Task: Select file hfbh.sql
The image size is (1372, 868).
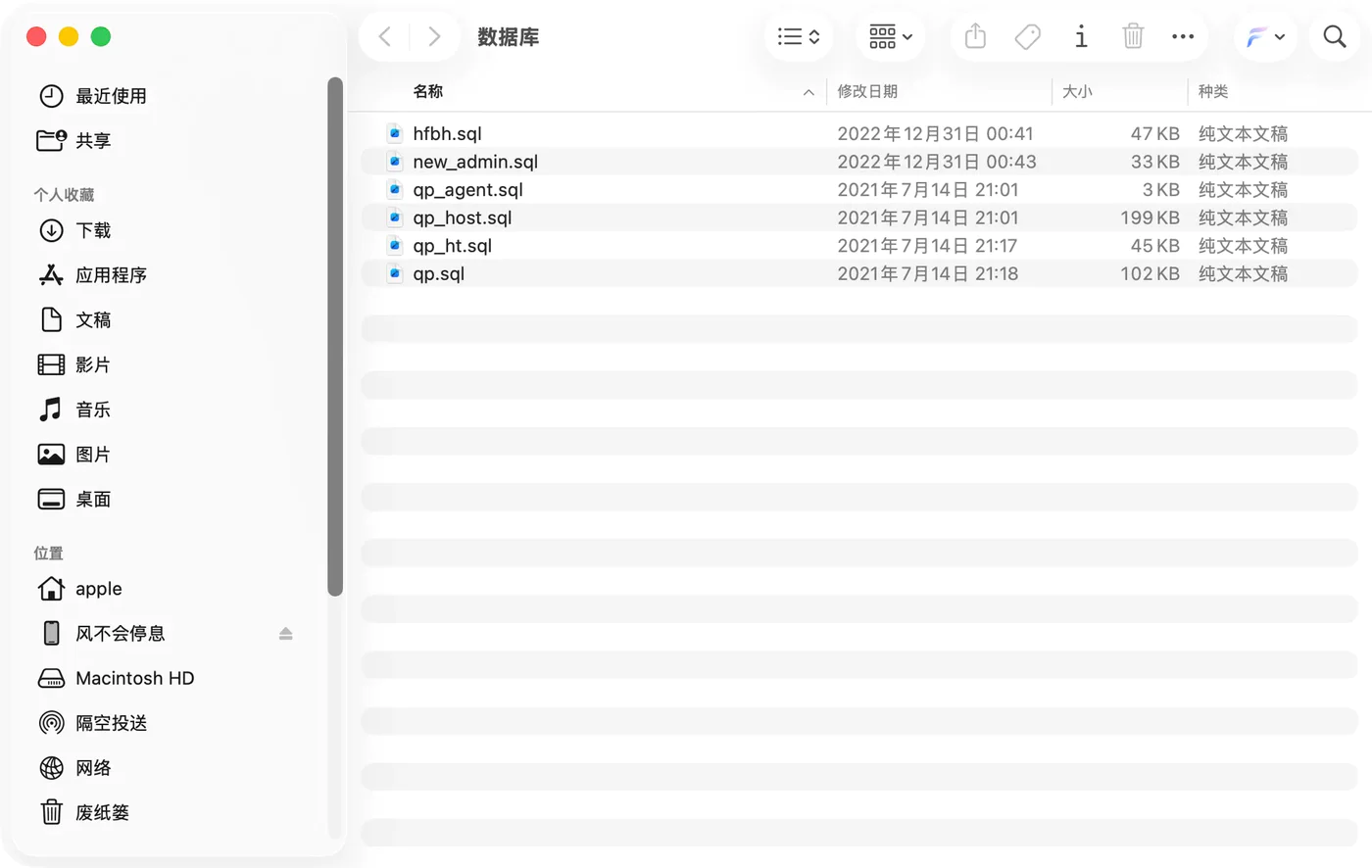Action: point(859,133)
